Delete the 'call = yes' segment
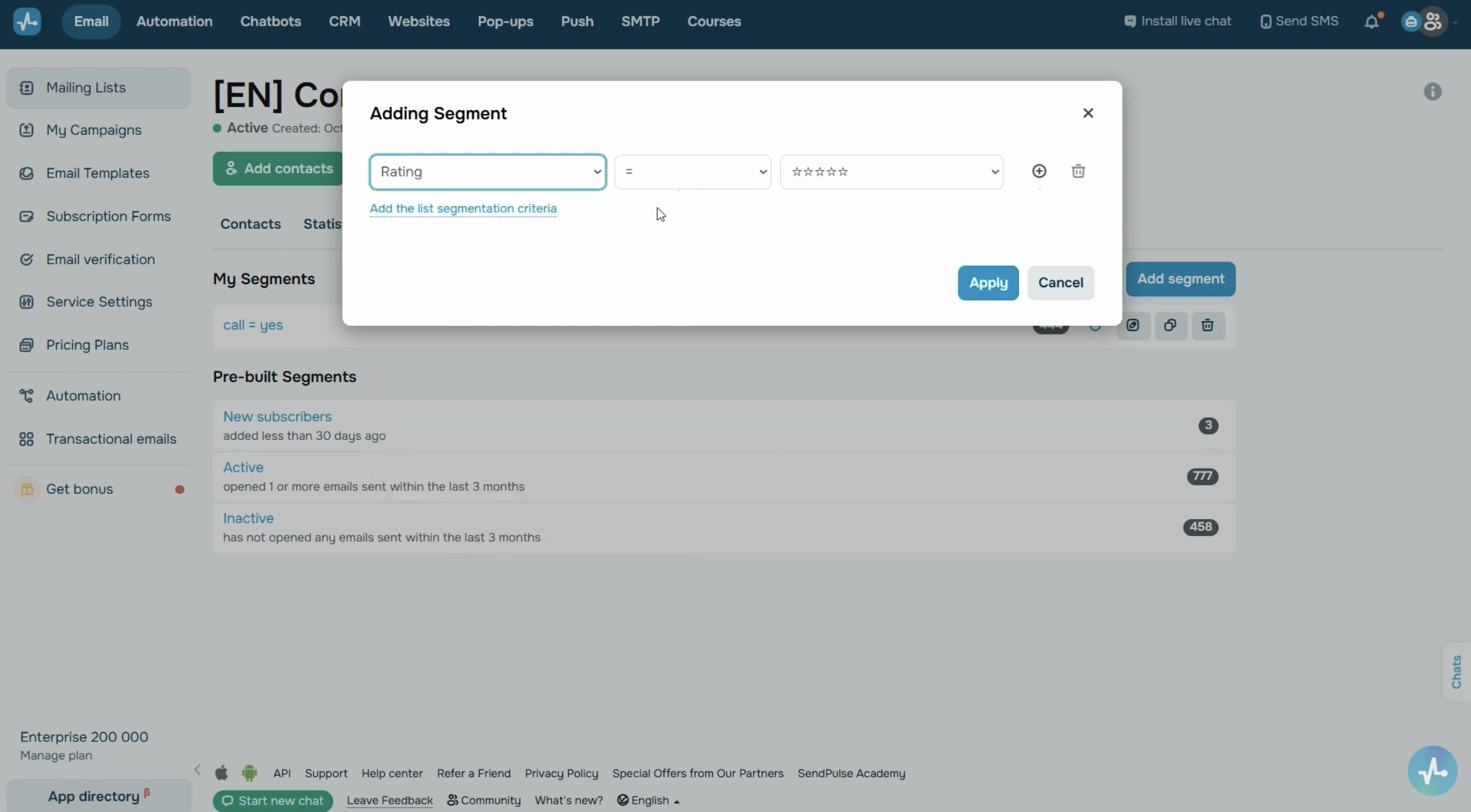Viewport: 1471px width, 812px height. point(1207,325)
